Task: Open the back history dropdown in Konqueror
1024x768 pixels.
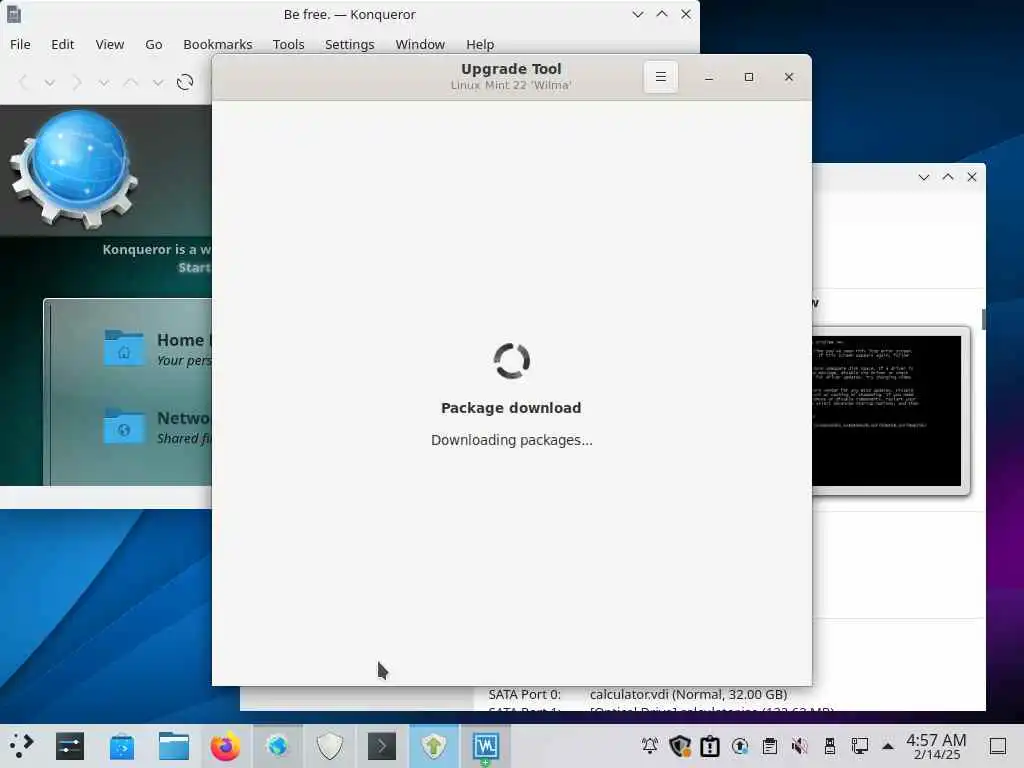Action: 50,83
